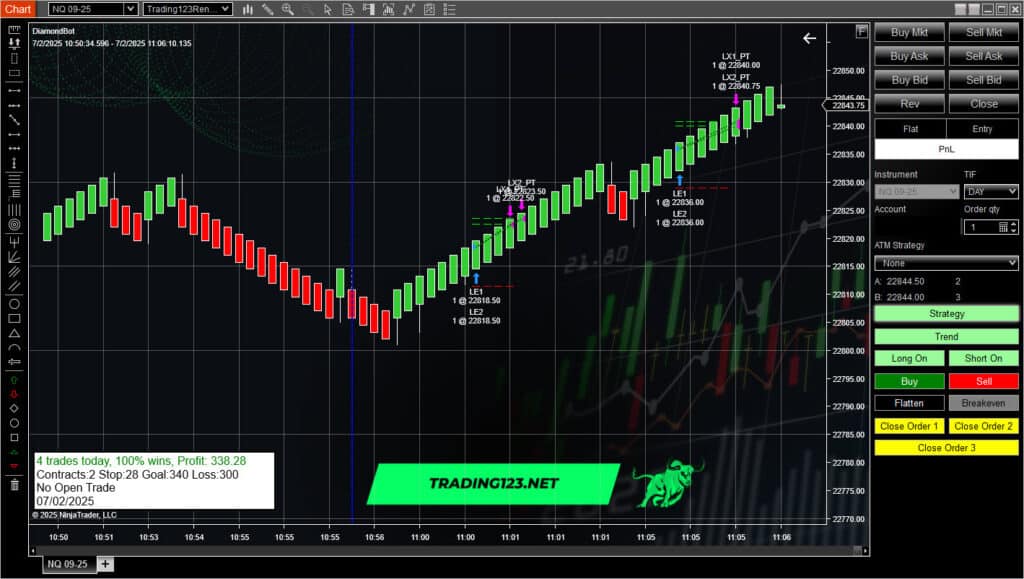The width and height of the screenshot is (1024, 579).
Task: Increase the order qty stepper
Action: coord(1014,224)
